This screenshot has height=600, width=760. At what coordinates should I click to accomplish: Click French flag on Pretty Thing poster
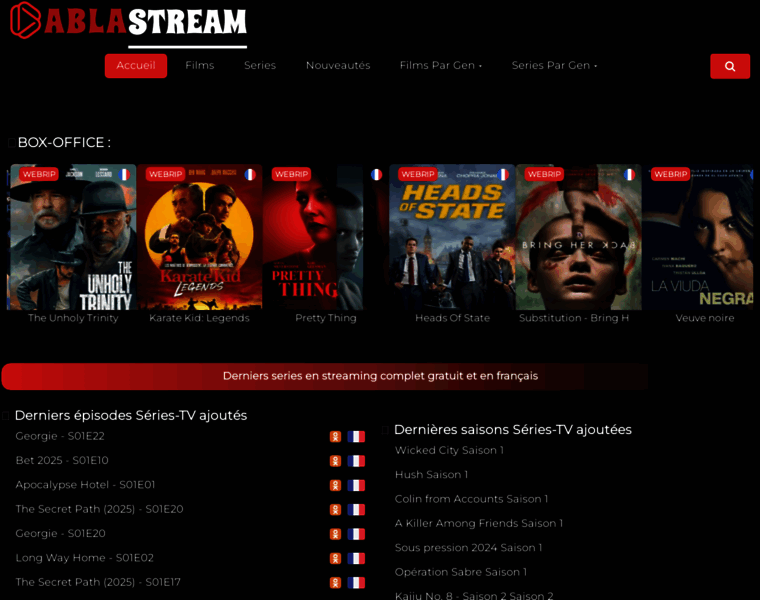(x=377, y=174)
